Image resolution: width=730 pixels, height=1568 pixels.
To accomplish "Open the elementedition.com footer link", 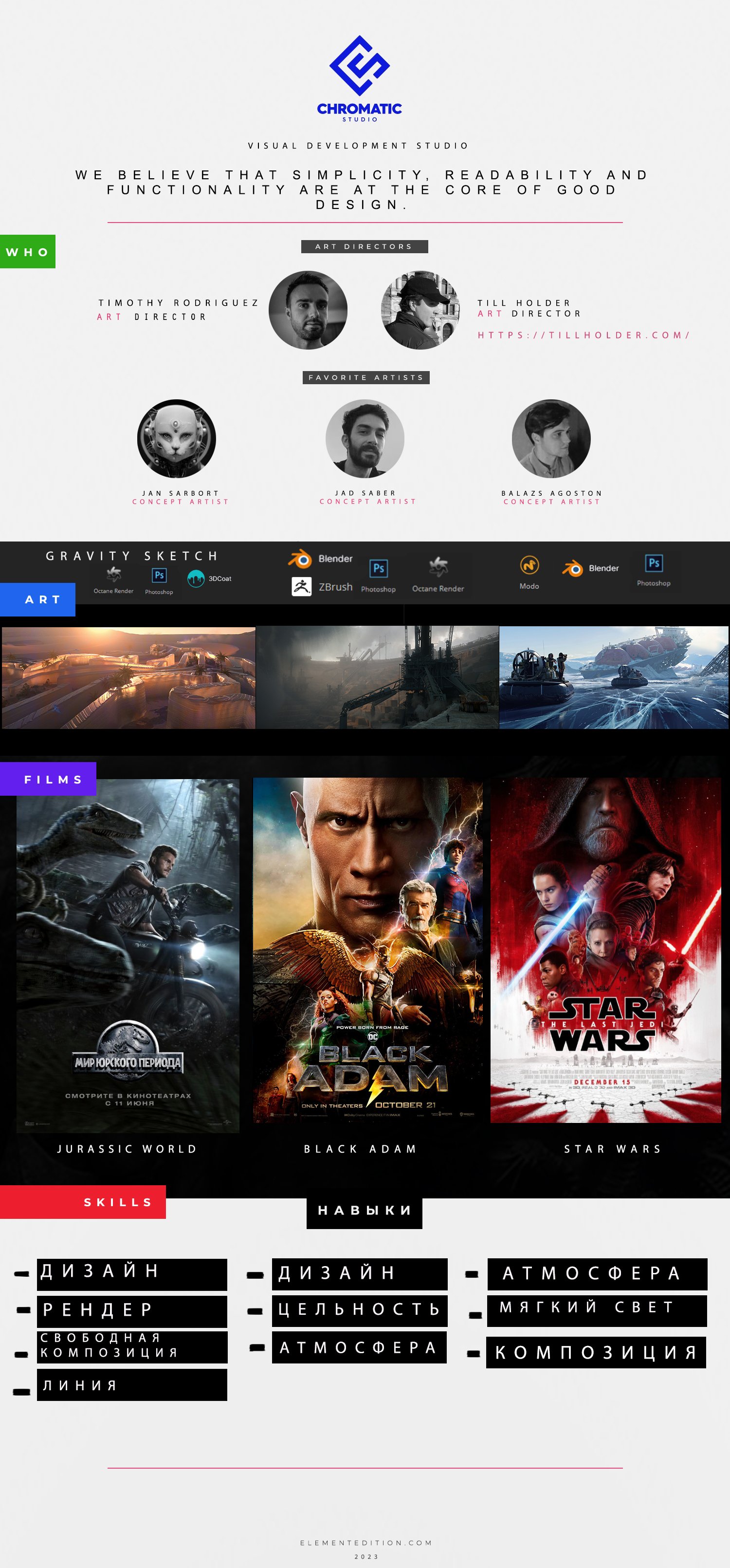I will pos(366,1543).
